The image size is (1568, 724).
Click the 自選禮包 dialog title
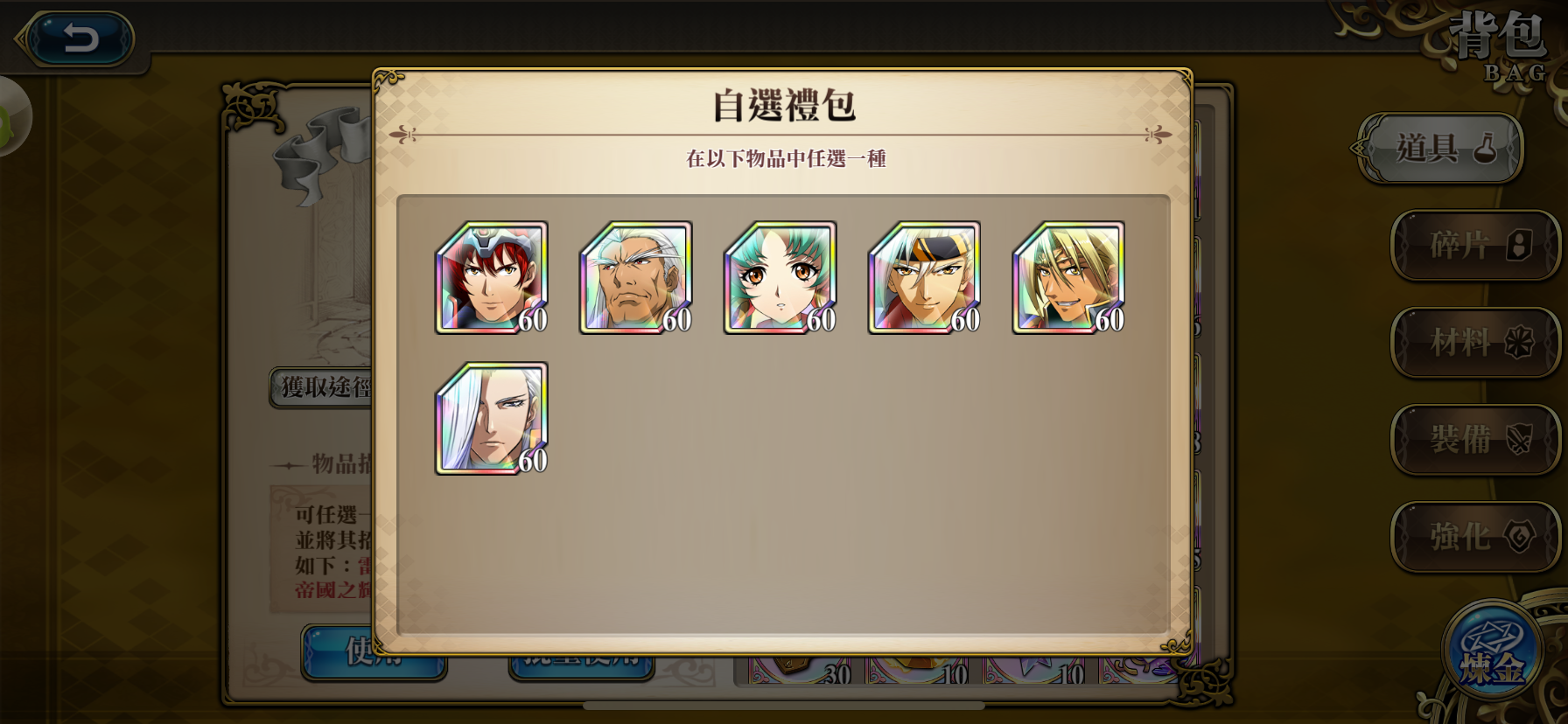click(784, 106)
